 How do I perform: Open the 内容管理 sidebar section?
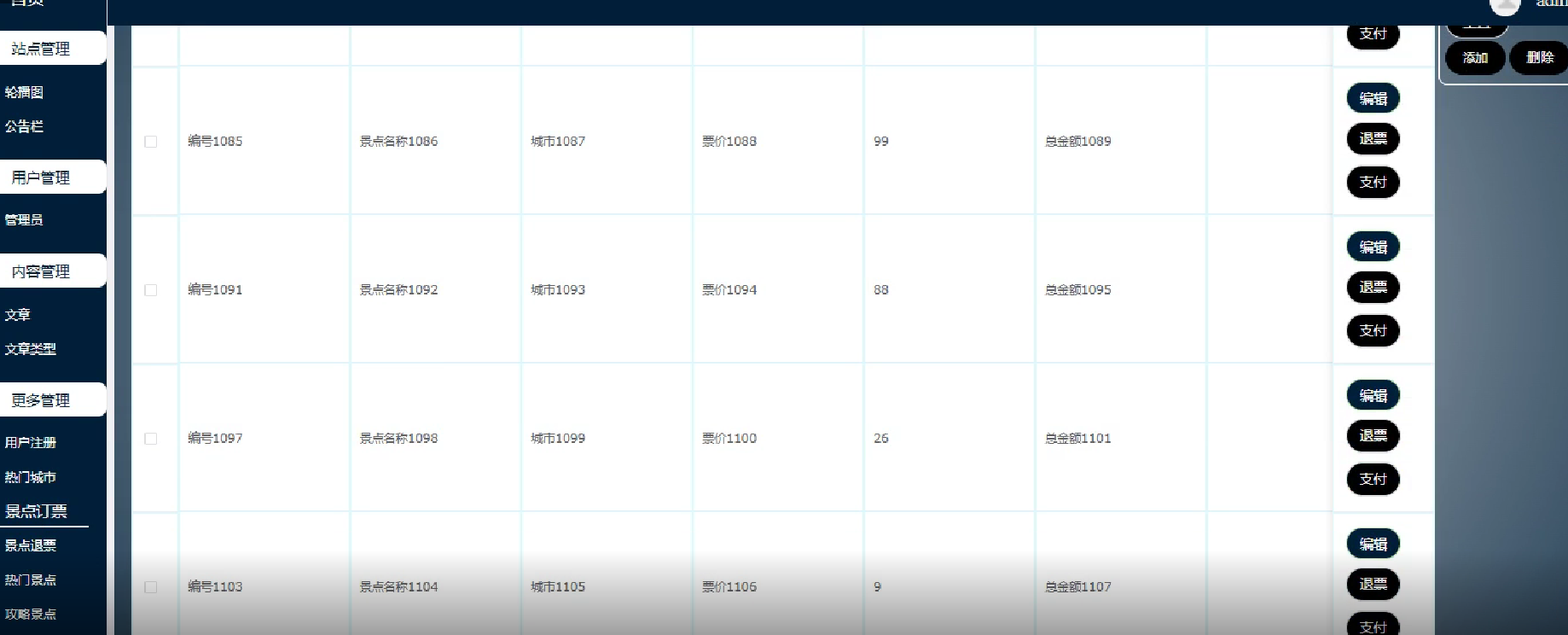pos(51,271)
